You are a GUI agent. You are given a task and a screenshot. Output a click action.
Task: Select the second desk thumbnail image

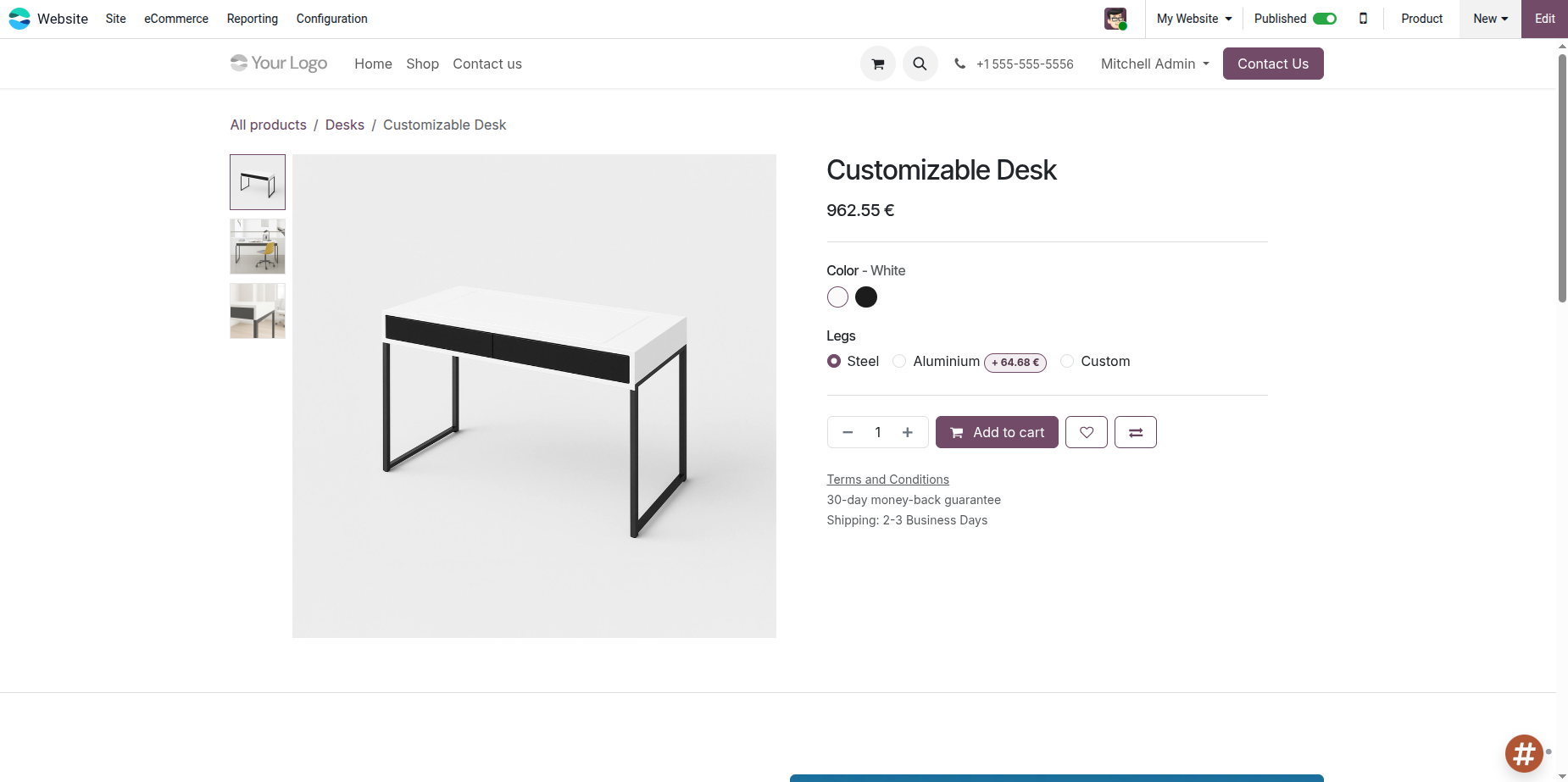(x=258, y=247)
